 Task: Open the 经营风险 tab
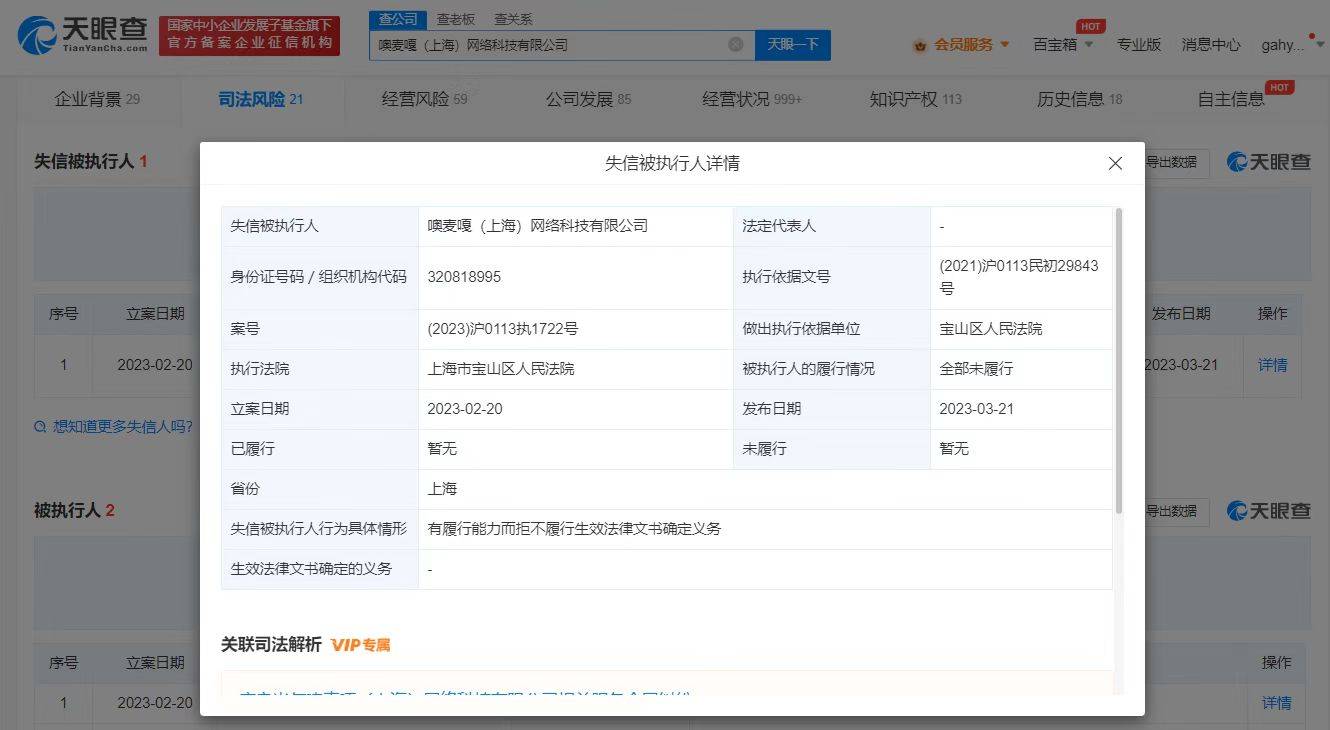click(424, 99)
